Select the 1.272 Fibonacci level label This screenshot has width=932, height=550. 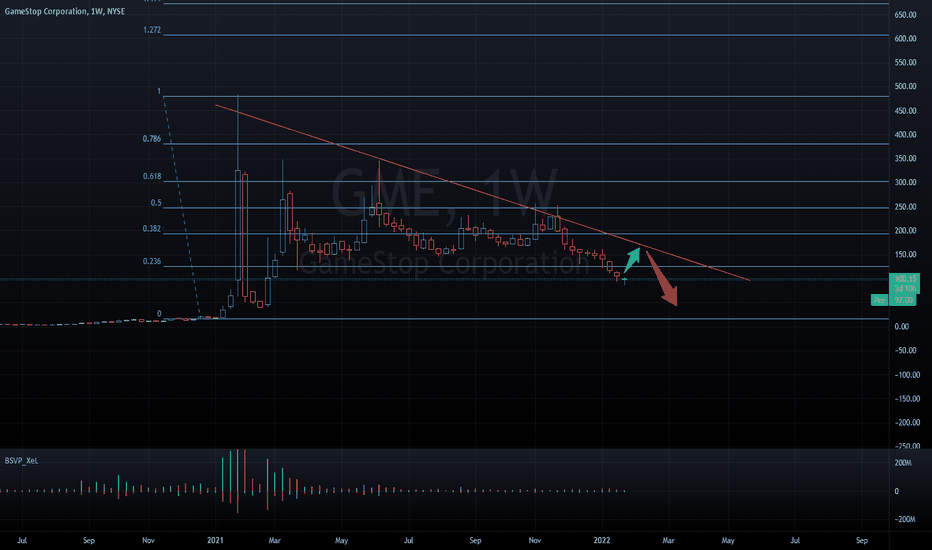152,30
